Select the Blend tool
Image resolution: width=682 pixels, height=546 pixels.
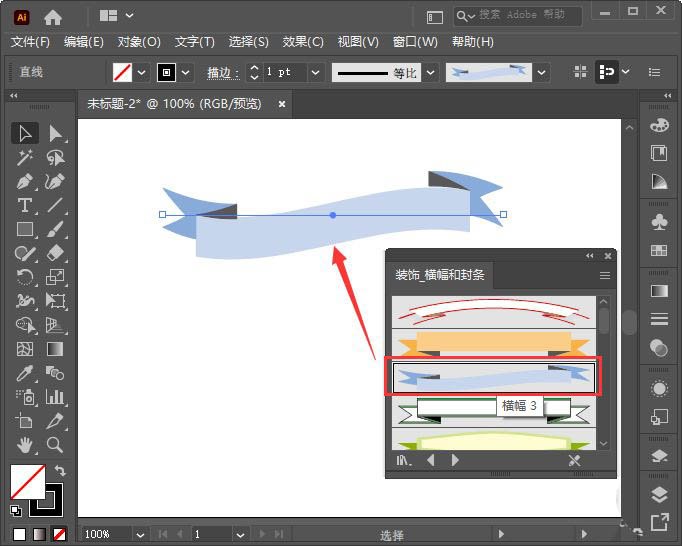point(55,373)
